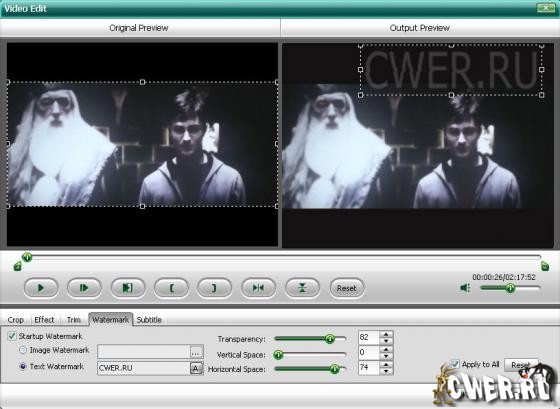Image resolution: width=560 pixels, height=409 pixels.
Task: Toggle the Startup Watermark checkbox
Action: [12, 336]
